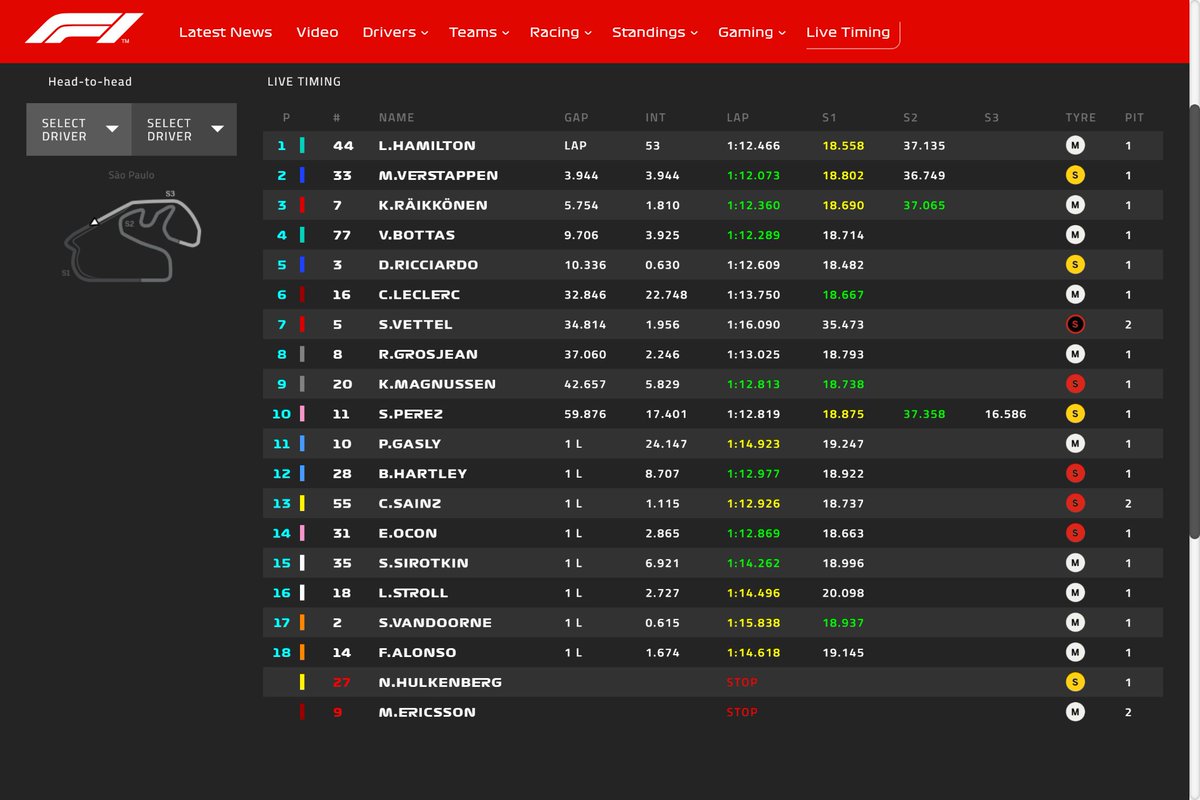
Task: Click Verstappen's soft tyre icon
Action: tap(1075, 175)
